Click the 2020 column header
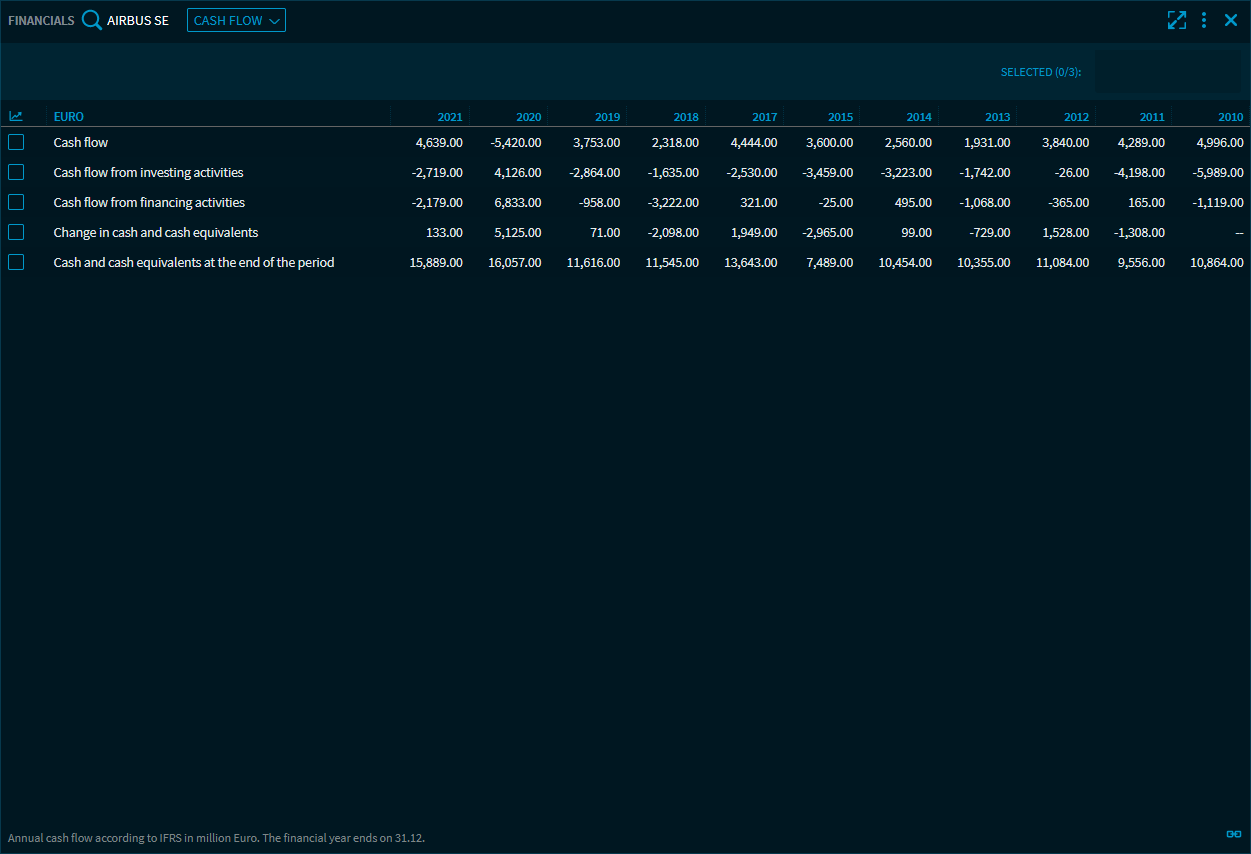The height and width of the screenshot is (854, 1251). [x=528, y=117]
